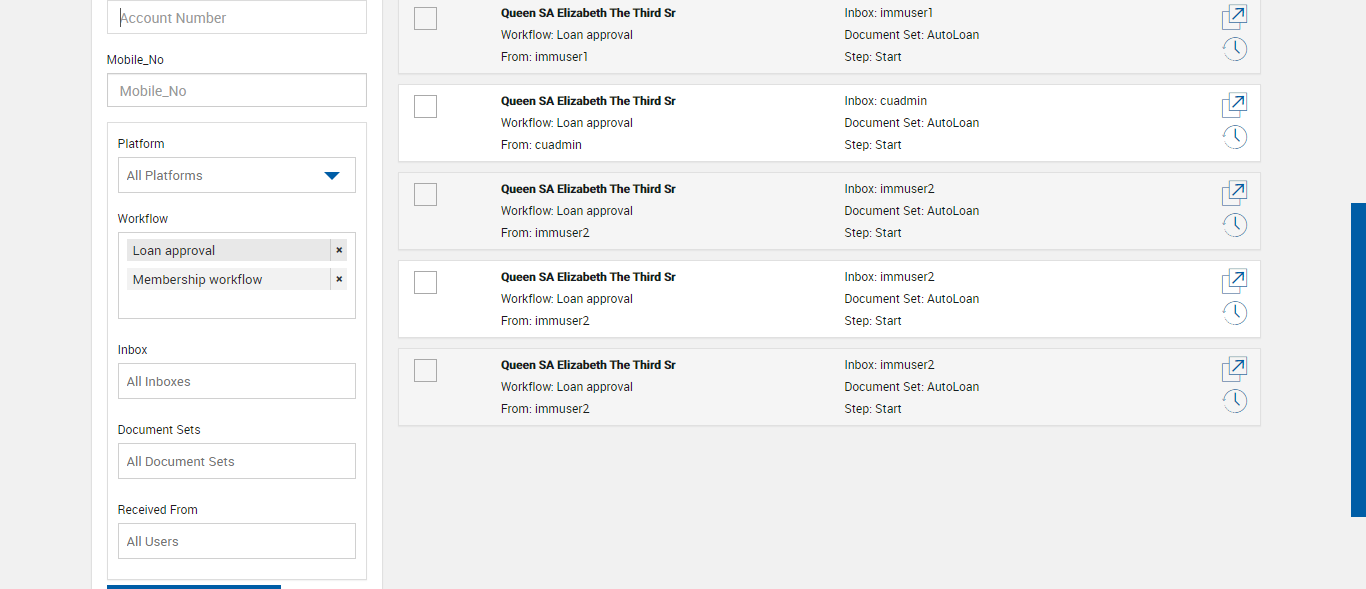Click into the Account Number field
This screenshot has height=589, width=1366.
236,18
